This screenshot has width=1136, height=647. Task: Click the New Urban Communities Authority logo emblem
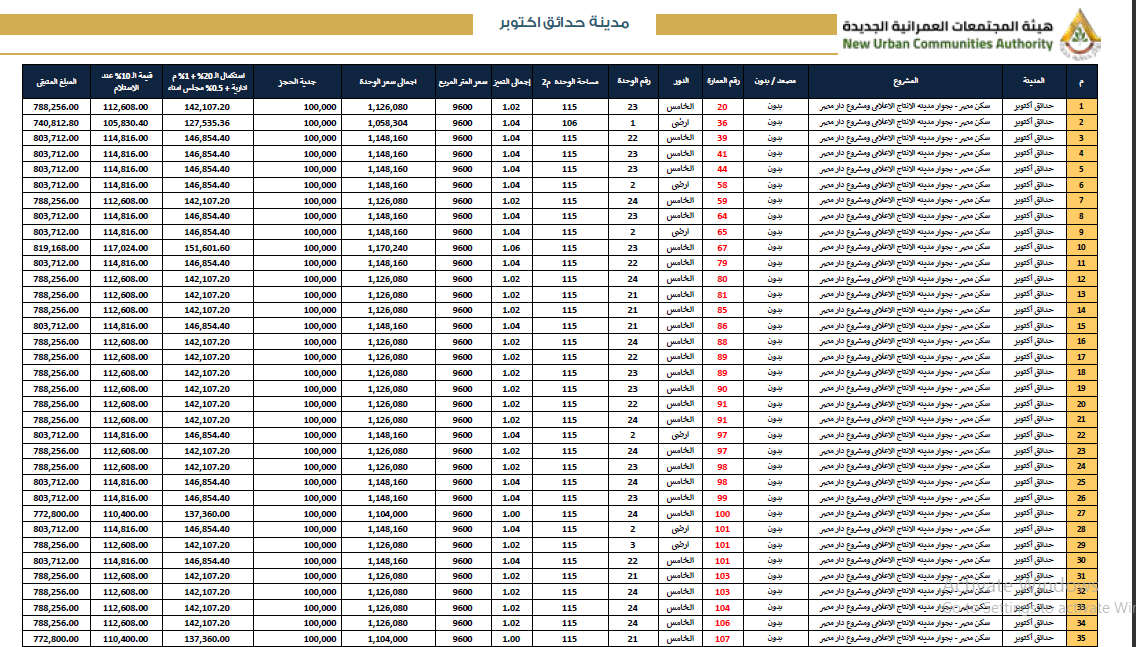[x=1080, y=33]
